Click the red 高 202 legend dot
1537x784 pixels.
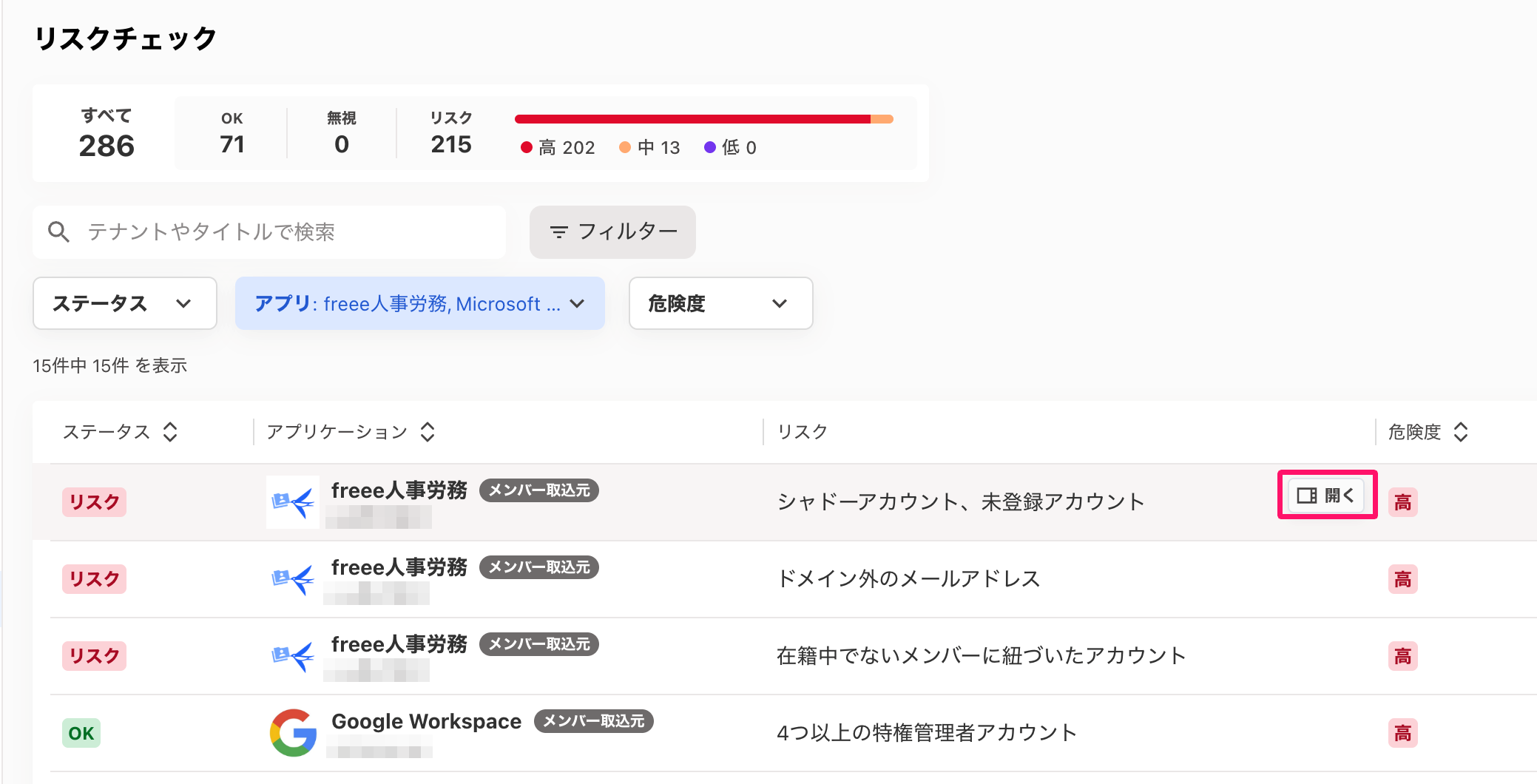[527, 148]
